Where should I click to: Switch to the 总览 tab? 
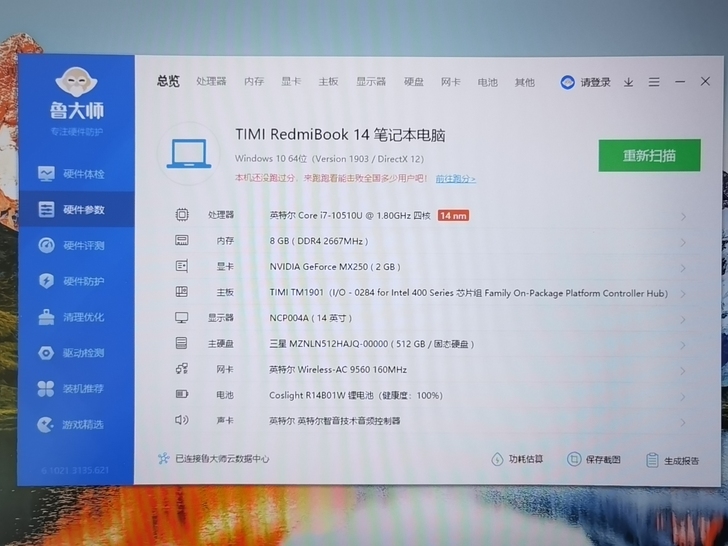click(x=168, y=81)
